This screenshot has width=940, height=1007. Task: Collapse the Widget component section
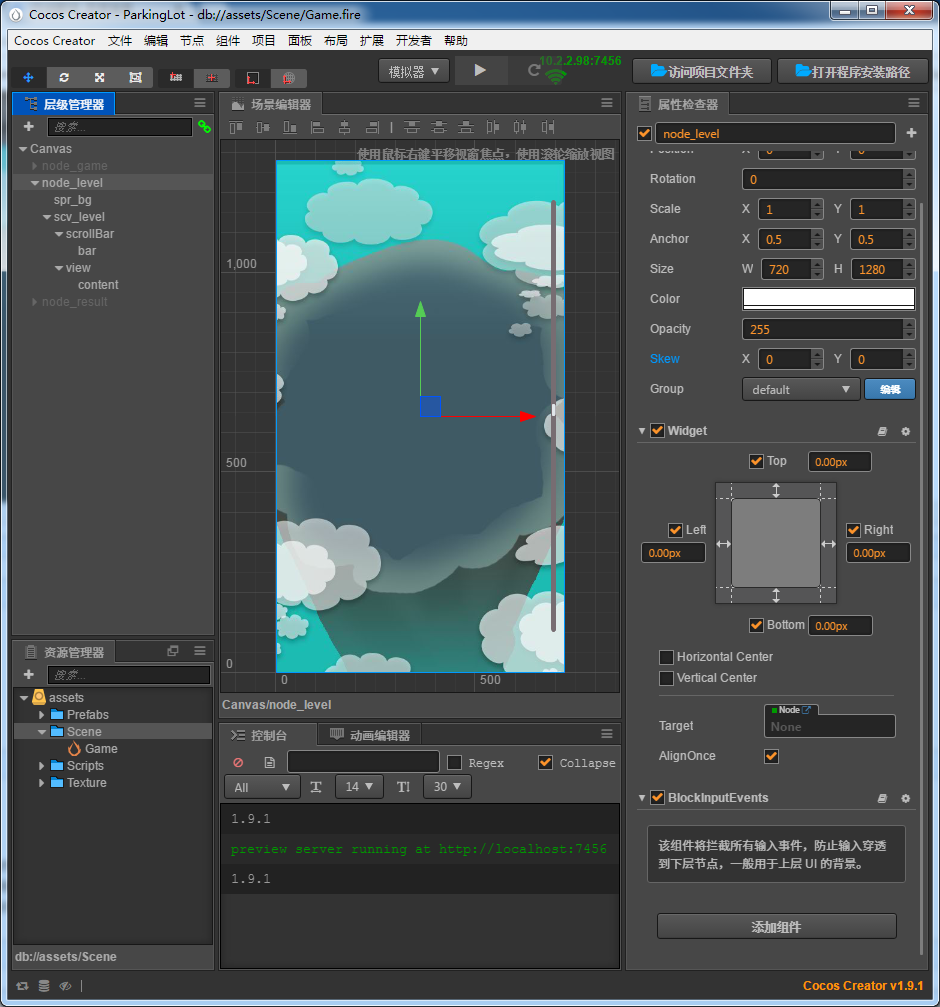pyautogui.click(x=641, y=431)
